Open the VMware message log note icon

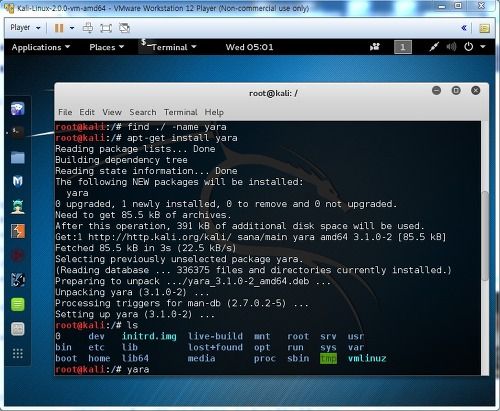[x=484, y=28]
